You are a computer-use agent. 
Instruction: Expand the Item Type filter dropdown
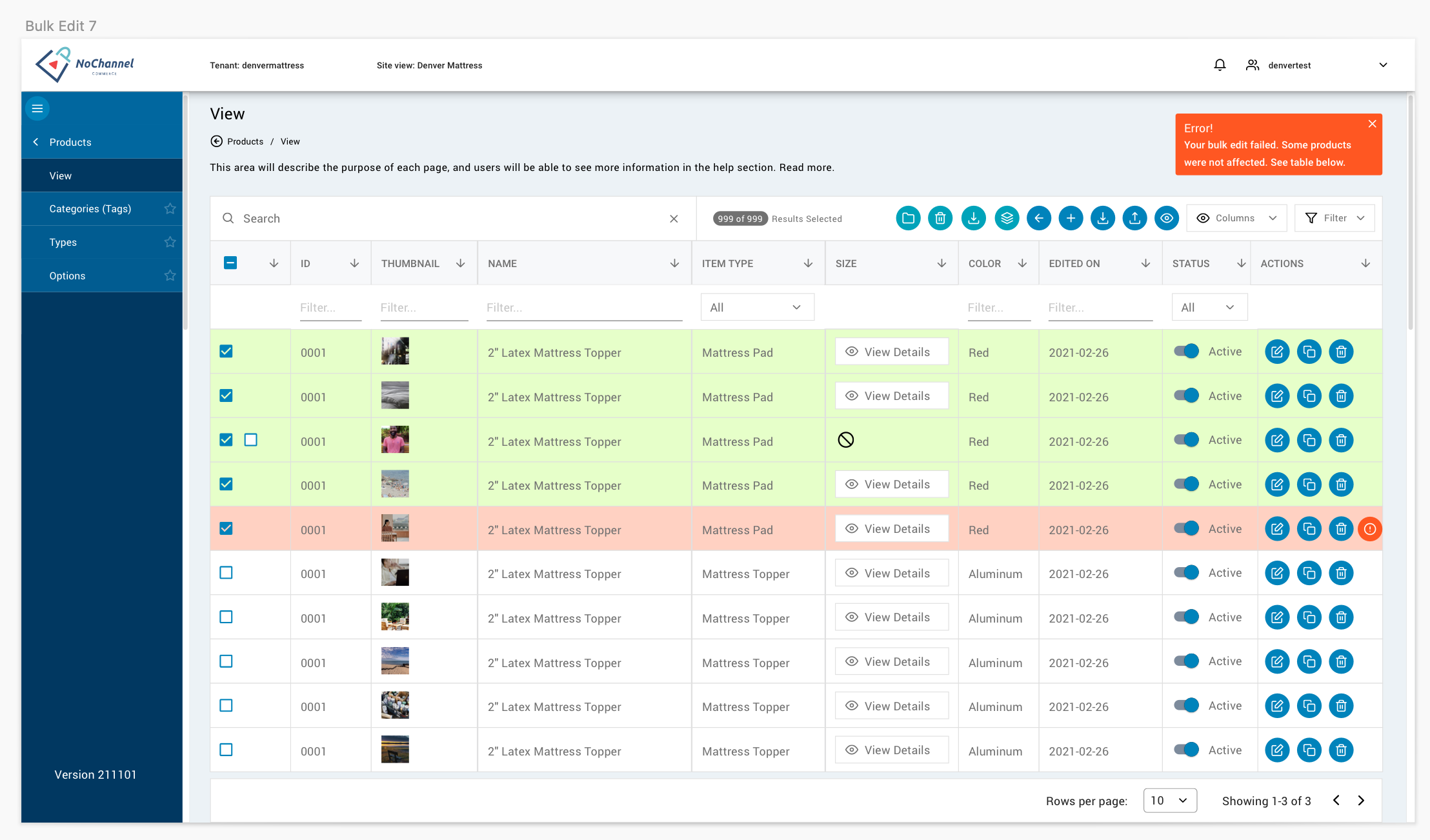pos(757,307)
